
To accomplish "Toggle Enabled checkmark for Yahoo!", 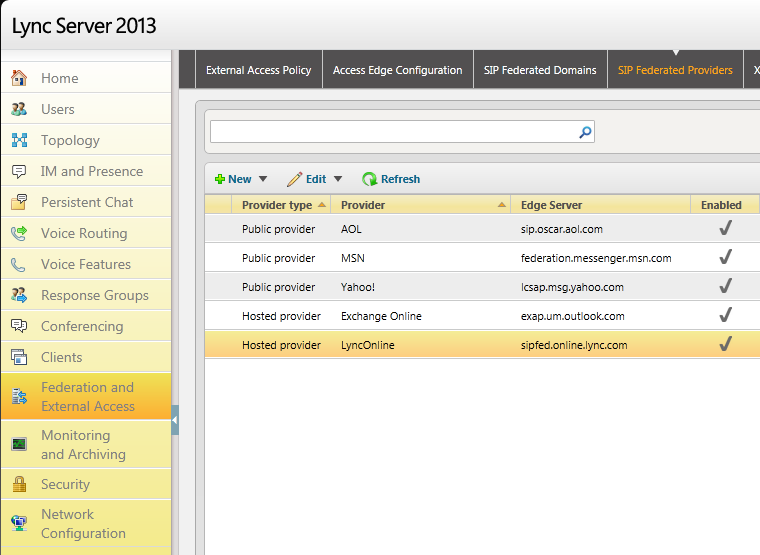I will (725, 286).
